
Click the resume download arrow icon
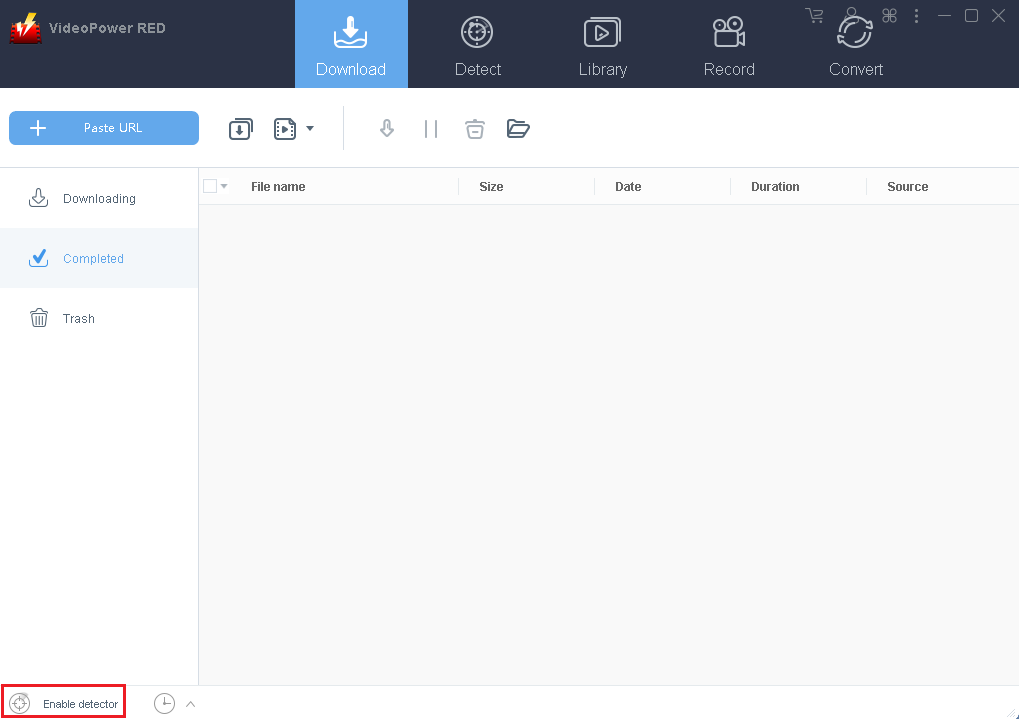(387, 129)
